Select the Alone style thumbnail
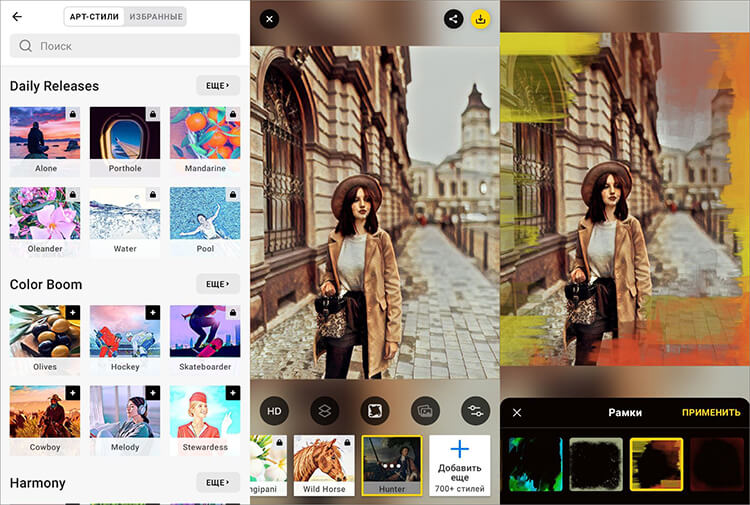Screen dimensions: 750x505 (45, 141)
